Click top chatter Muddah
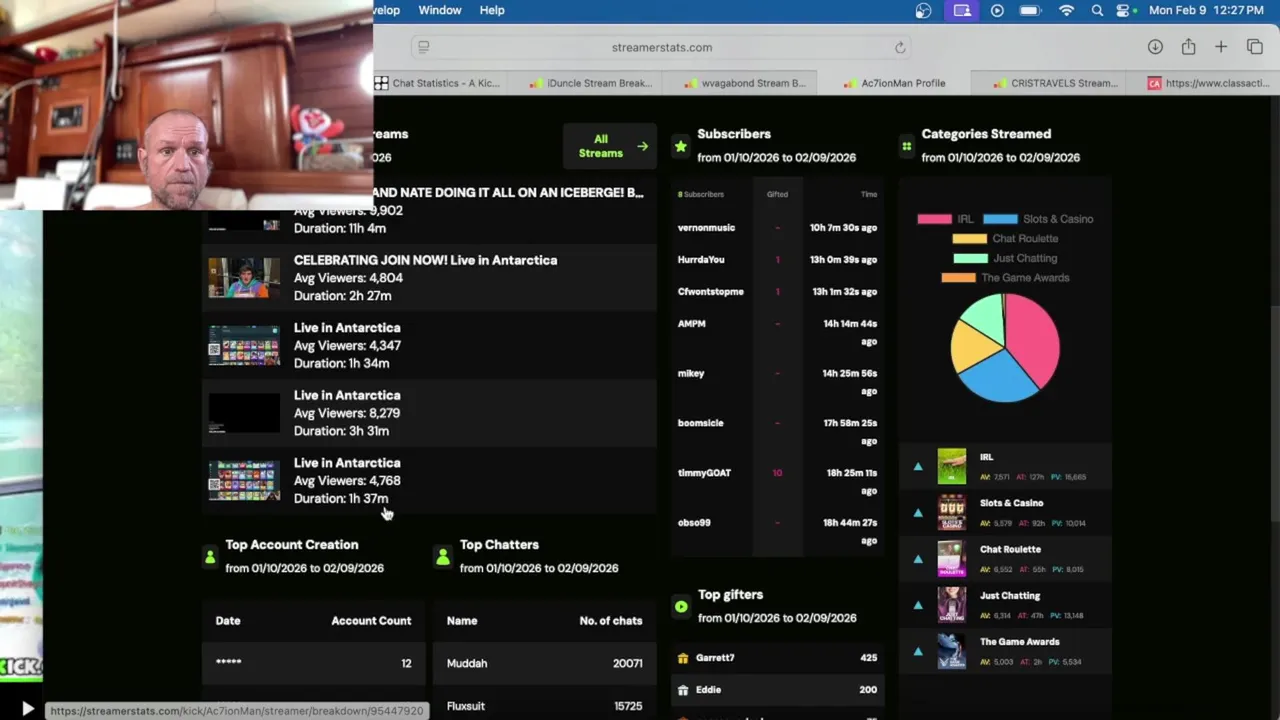Image resolution: width=1280 pixels, height=720 pixels. 467,664
